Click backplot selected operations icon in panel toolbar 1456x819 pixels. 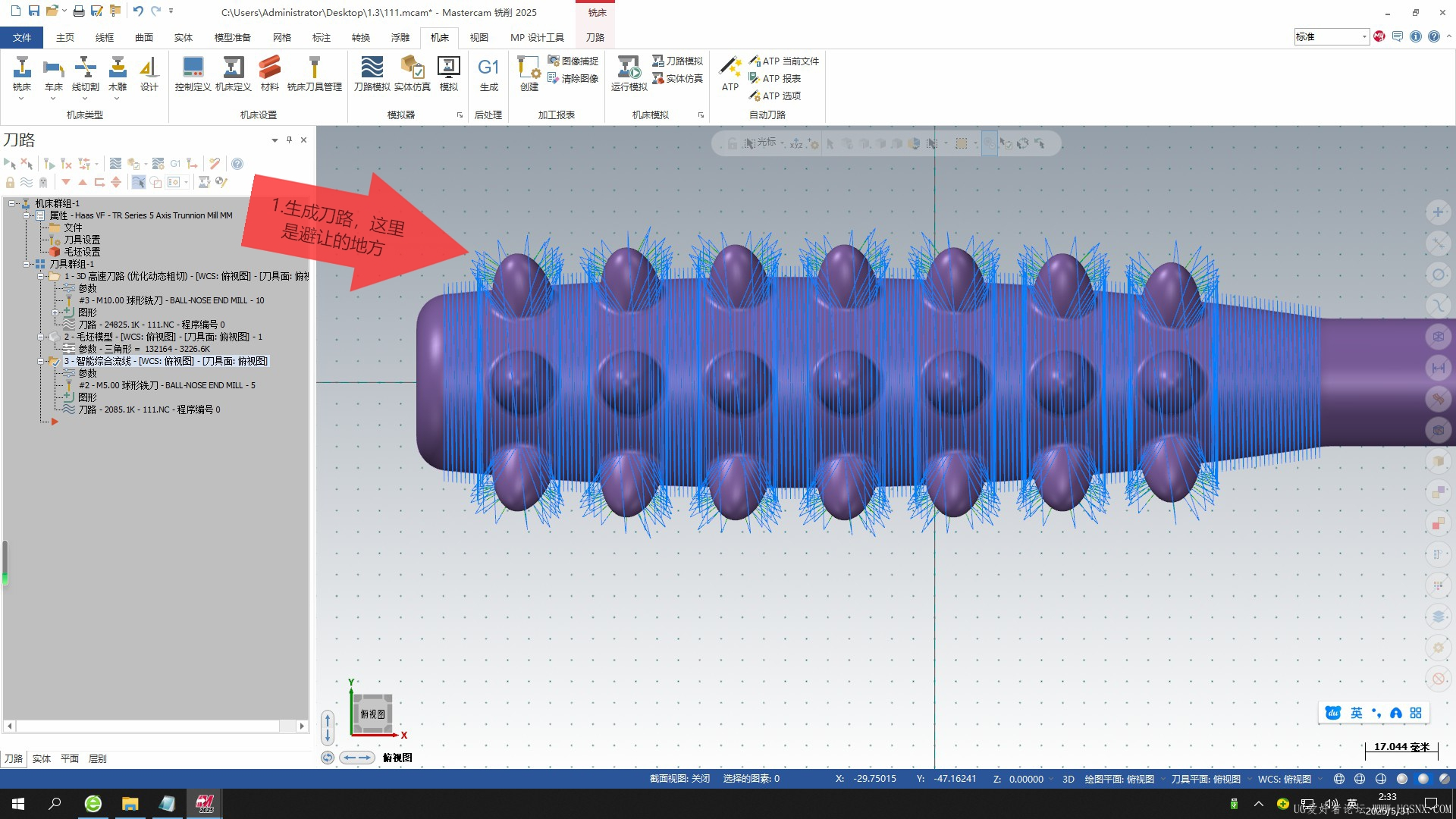[x=115, y=164]
